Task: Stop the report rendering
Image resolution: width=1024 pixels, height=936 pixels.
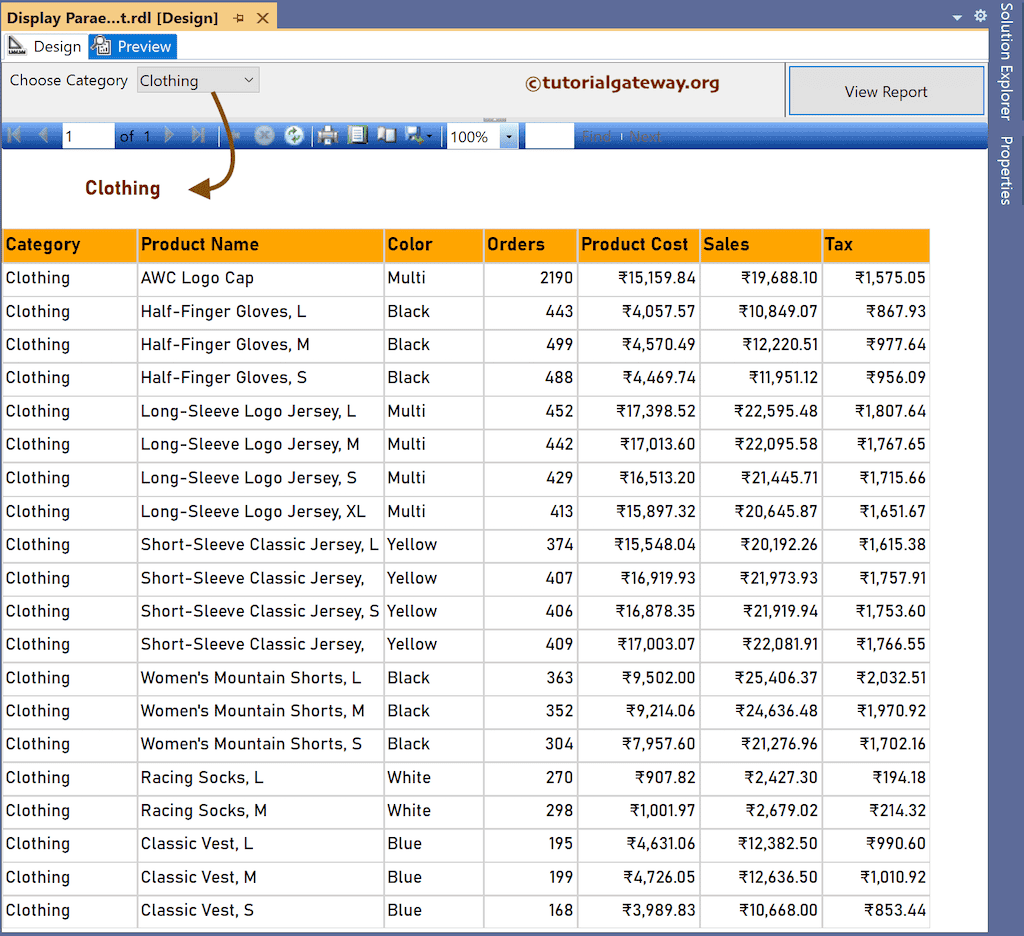Action: pyautogui.click(x=264, y=136)
